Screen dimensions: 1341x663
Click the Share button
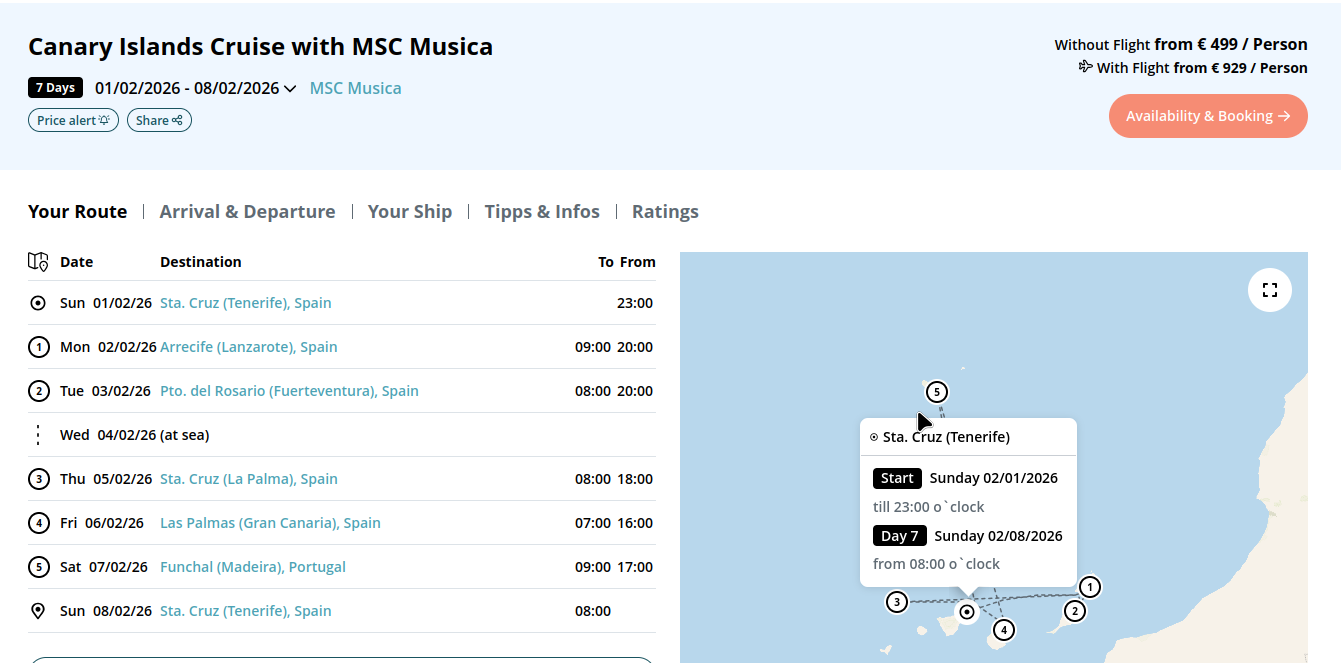tap(159, 120)
